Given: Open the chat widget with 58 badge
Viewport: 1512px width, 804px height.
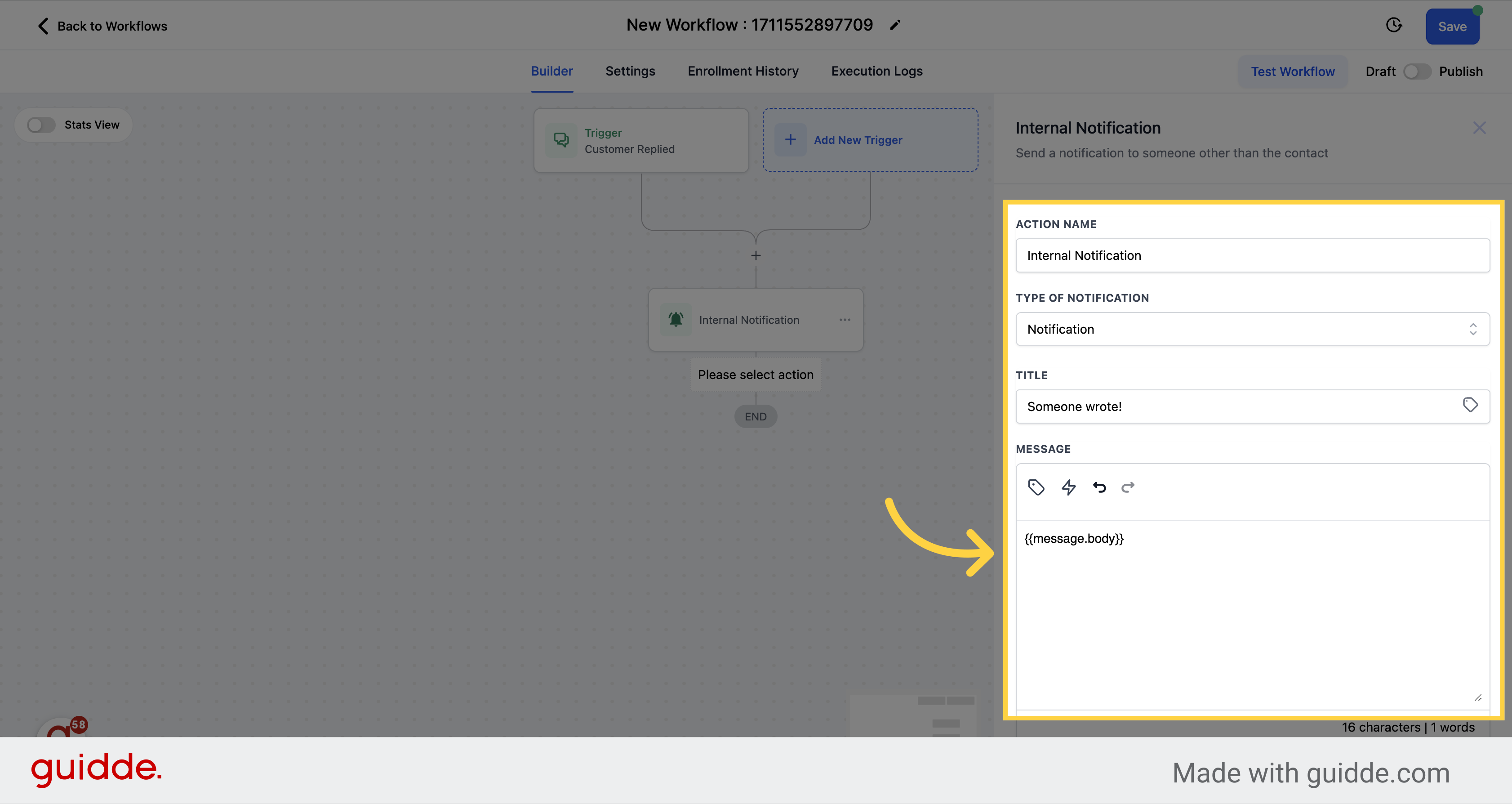Looking at the screenshot, I should (x=62, y=727).
